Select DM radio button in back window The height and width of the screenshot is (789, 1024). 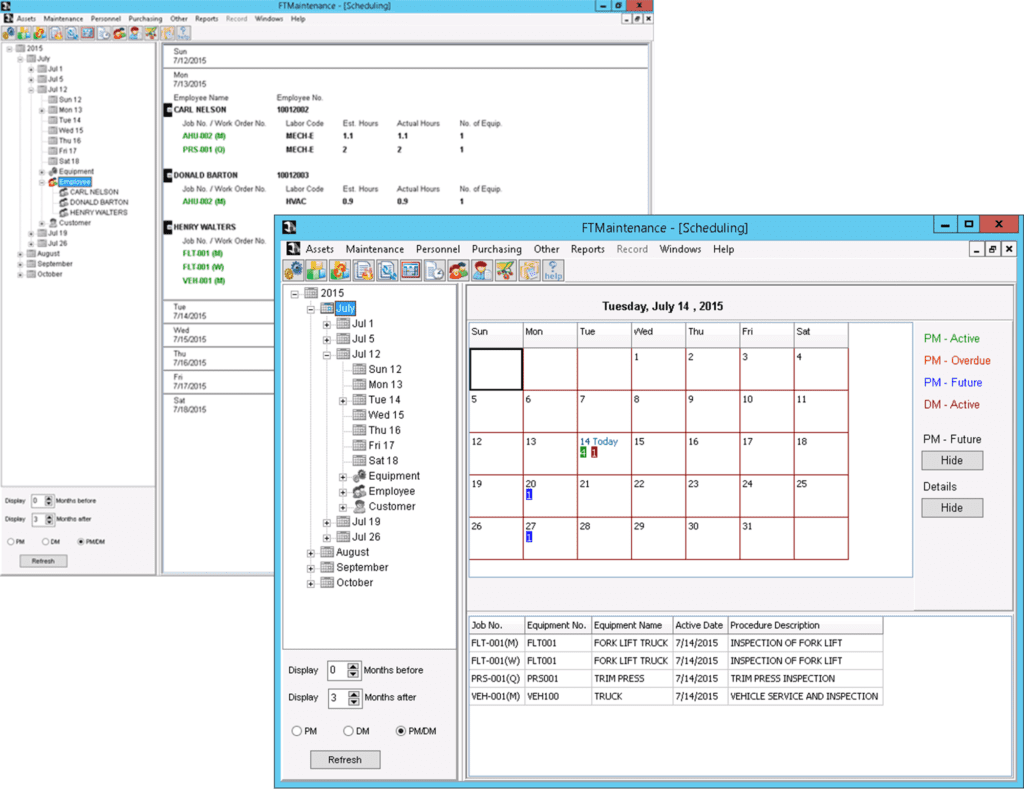pos(45,541)
